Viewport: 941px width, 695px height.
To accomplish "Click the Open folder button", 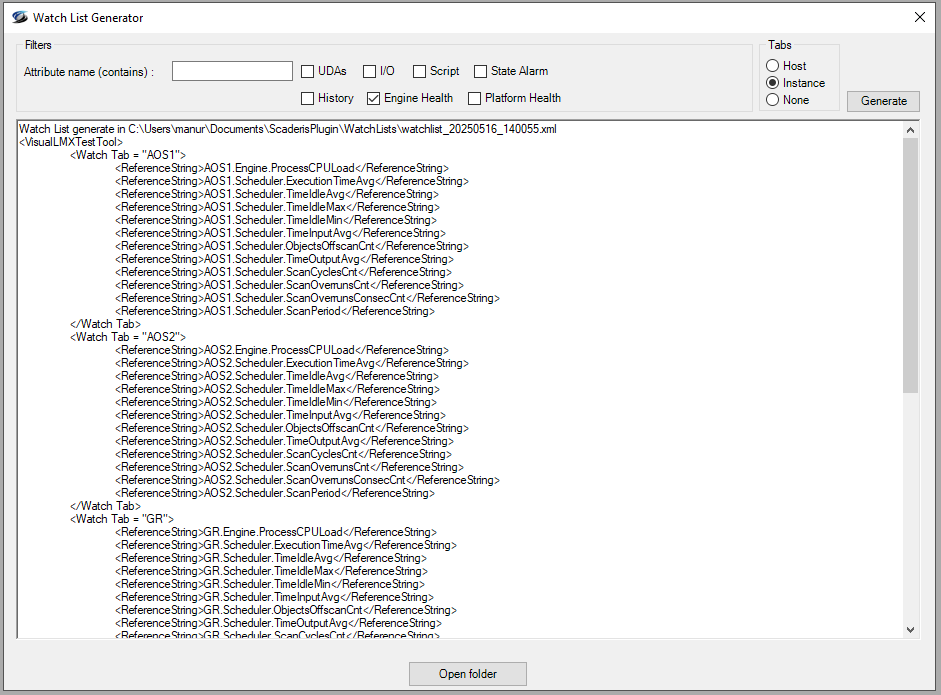I will click(x=467, y=674).
